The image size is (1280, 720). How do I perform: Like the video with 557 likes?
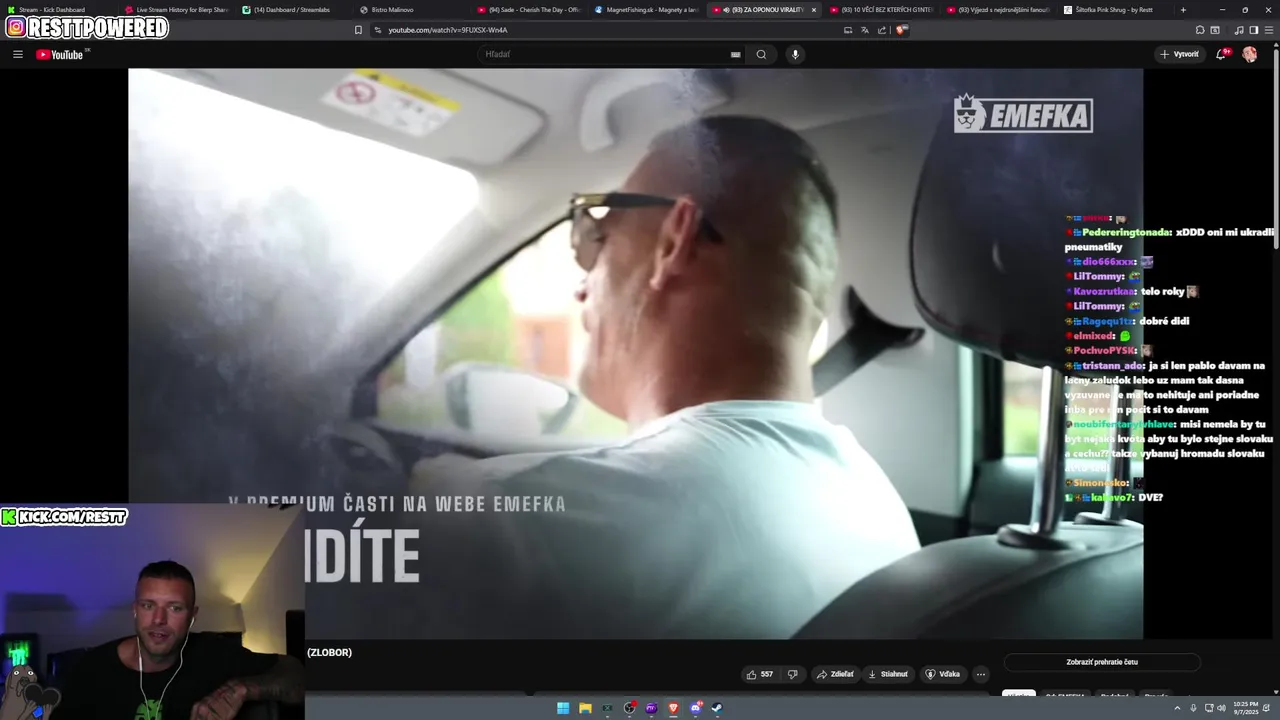coord(760,674)
